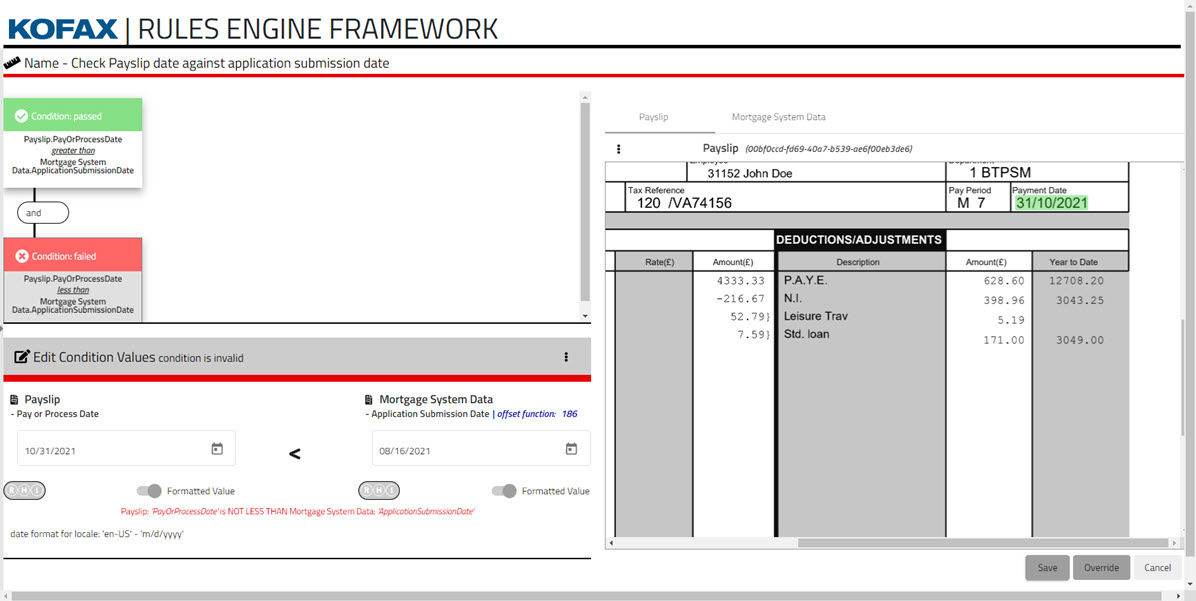Image resolution: width=1196 pixels, height=601 pixels.
Task: Switch to the Mortgage System Data tab
Action: (778, 117)
